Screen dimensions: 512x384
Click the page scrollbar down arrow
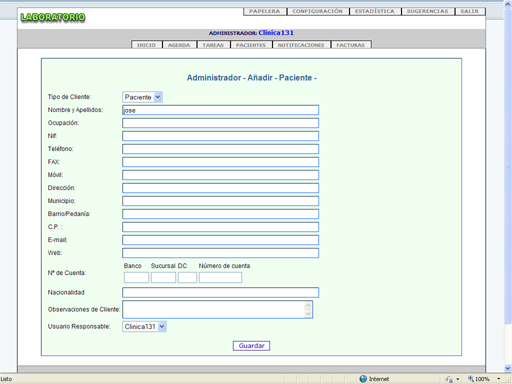508,368
